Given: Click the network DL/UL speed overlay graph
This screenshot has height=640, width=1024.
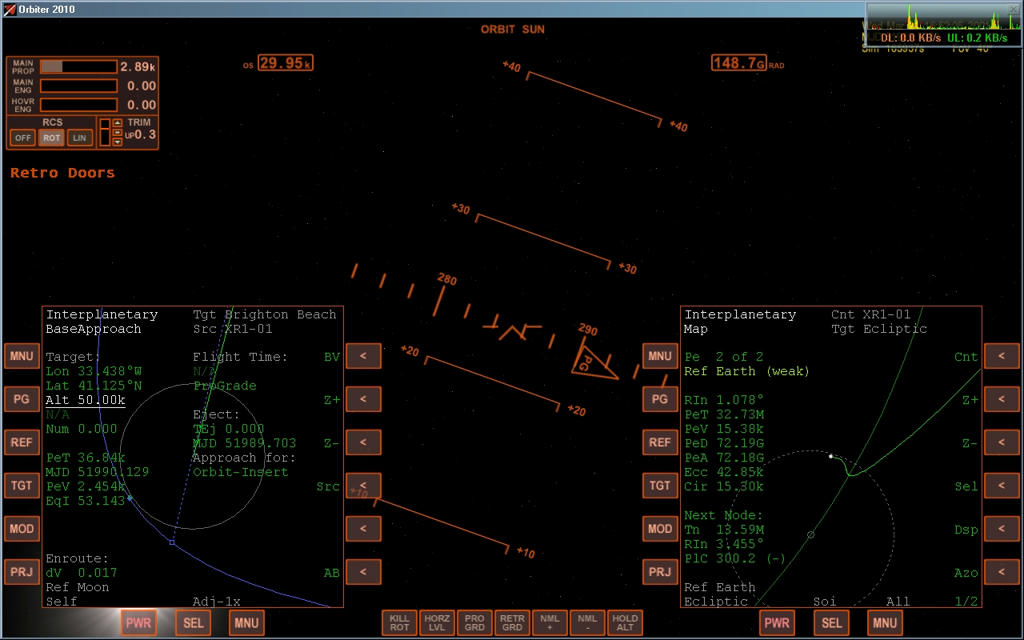Looking at the screenshot, I should 944,25.
